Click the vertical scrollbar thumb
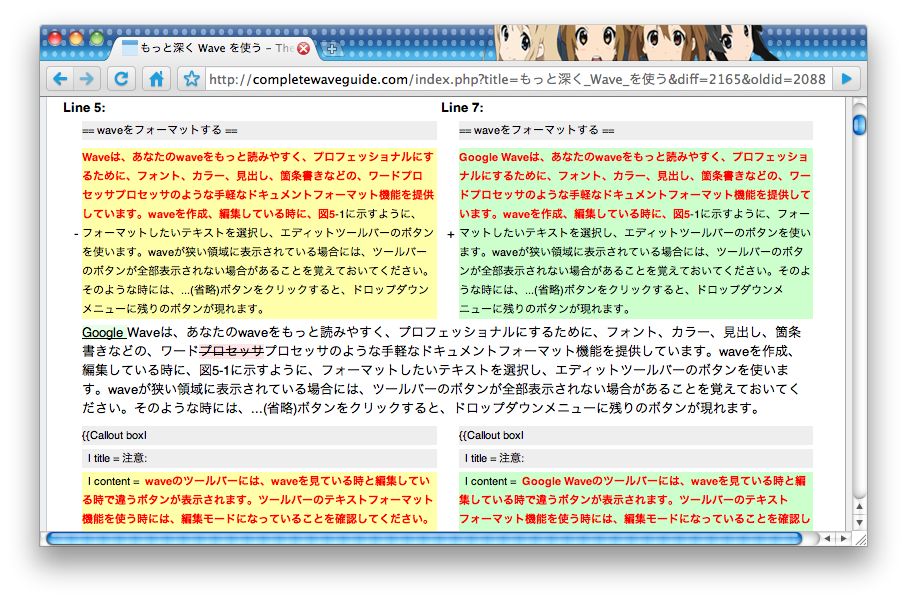Screen dimensions: 907x601 (859, 125)
